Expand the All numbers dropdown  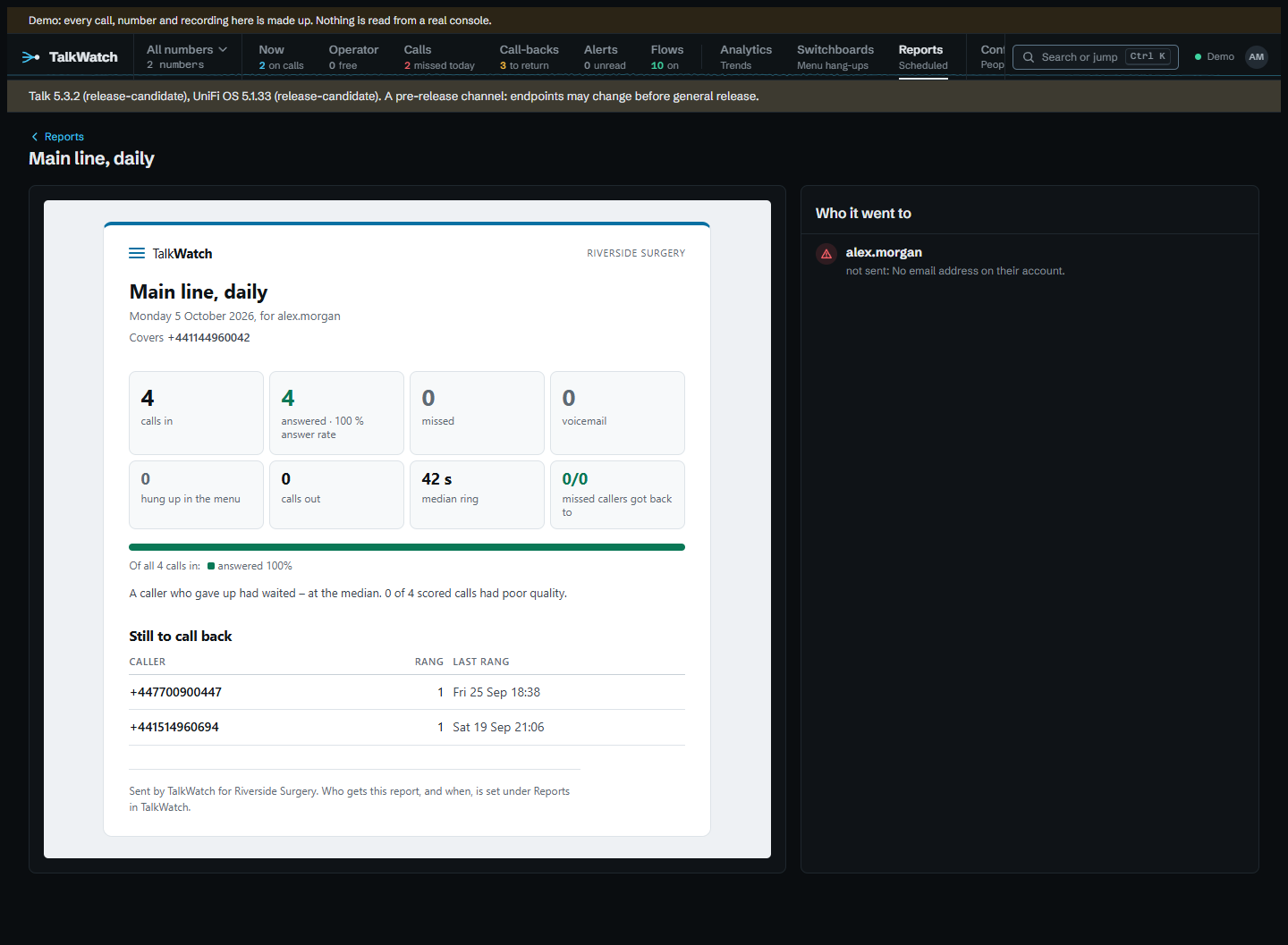(187, 56)
